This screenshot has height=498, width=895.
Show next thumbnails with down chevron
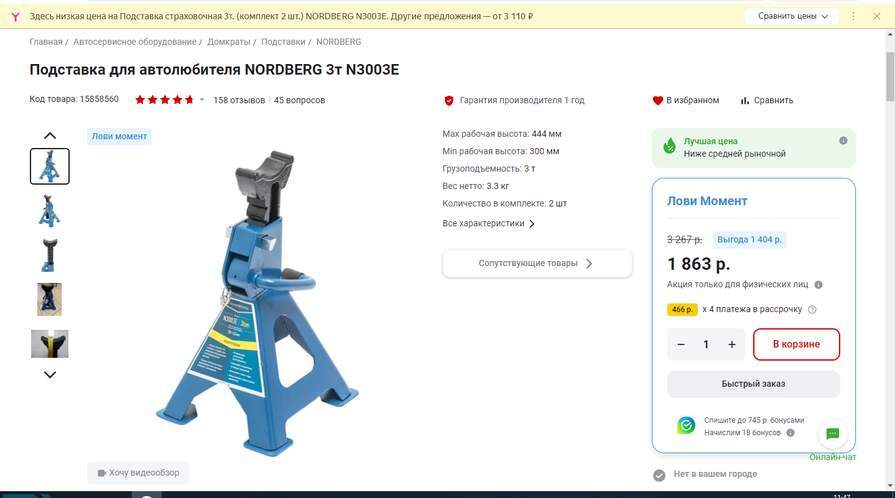click(50, 375)
